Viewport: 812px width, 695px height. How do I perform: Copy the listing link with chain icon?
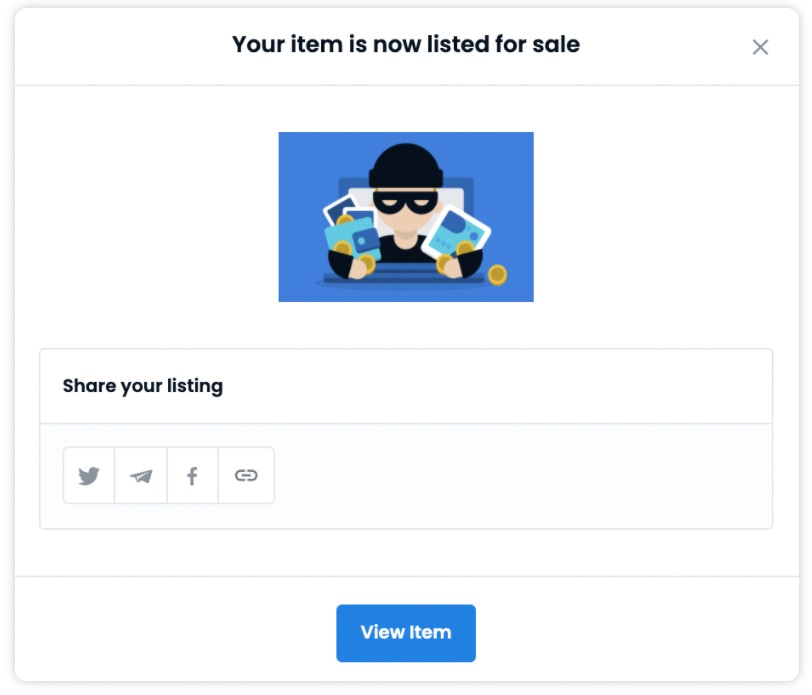pyautogui.click(x=246, y=475)
